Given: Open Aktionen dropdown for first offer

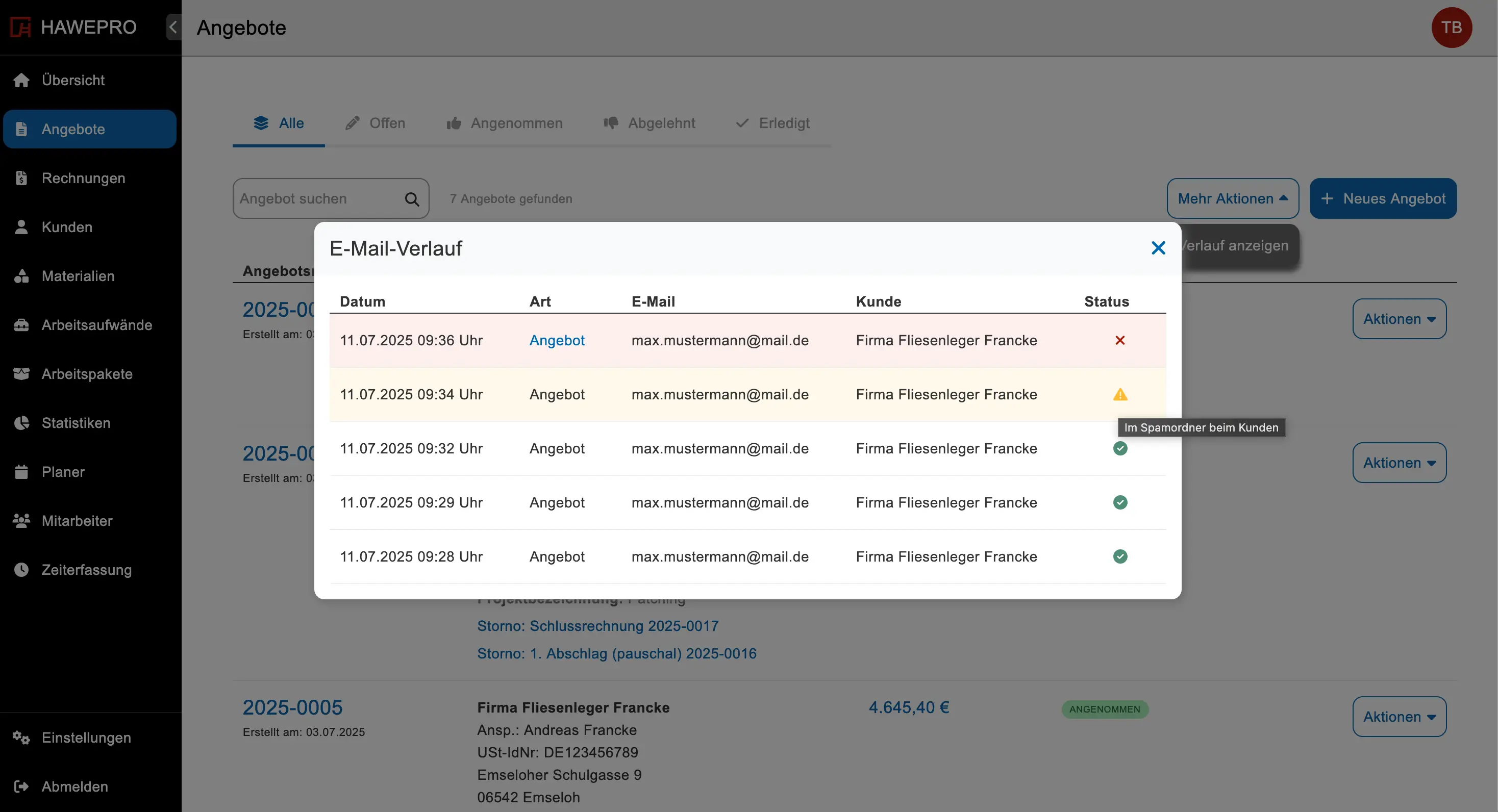Looking at the screenshot, I should pos(1399,319).
